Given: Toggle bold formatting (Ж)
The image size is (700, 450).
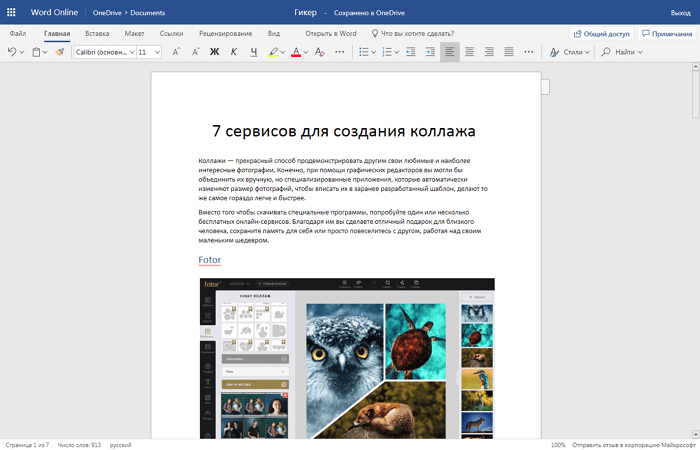Looking at the screenshot, I should pyautogui.click(x=213, y=51).
